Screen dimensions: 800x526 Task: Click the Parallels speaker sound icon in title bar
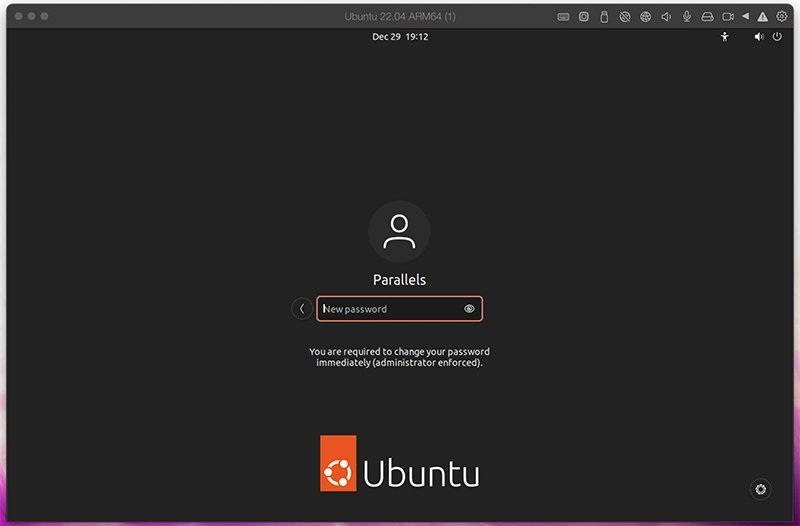[x=666, y=17]
